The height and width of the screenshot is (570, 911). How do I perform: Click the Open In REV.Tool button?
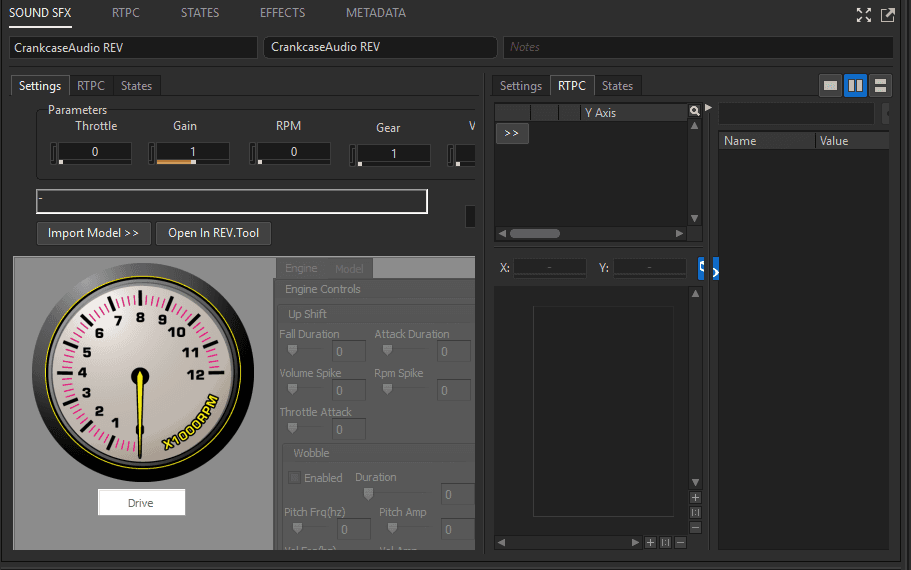pos(213,233)
